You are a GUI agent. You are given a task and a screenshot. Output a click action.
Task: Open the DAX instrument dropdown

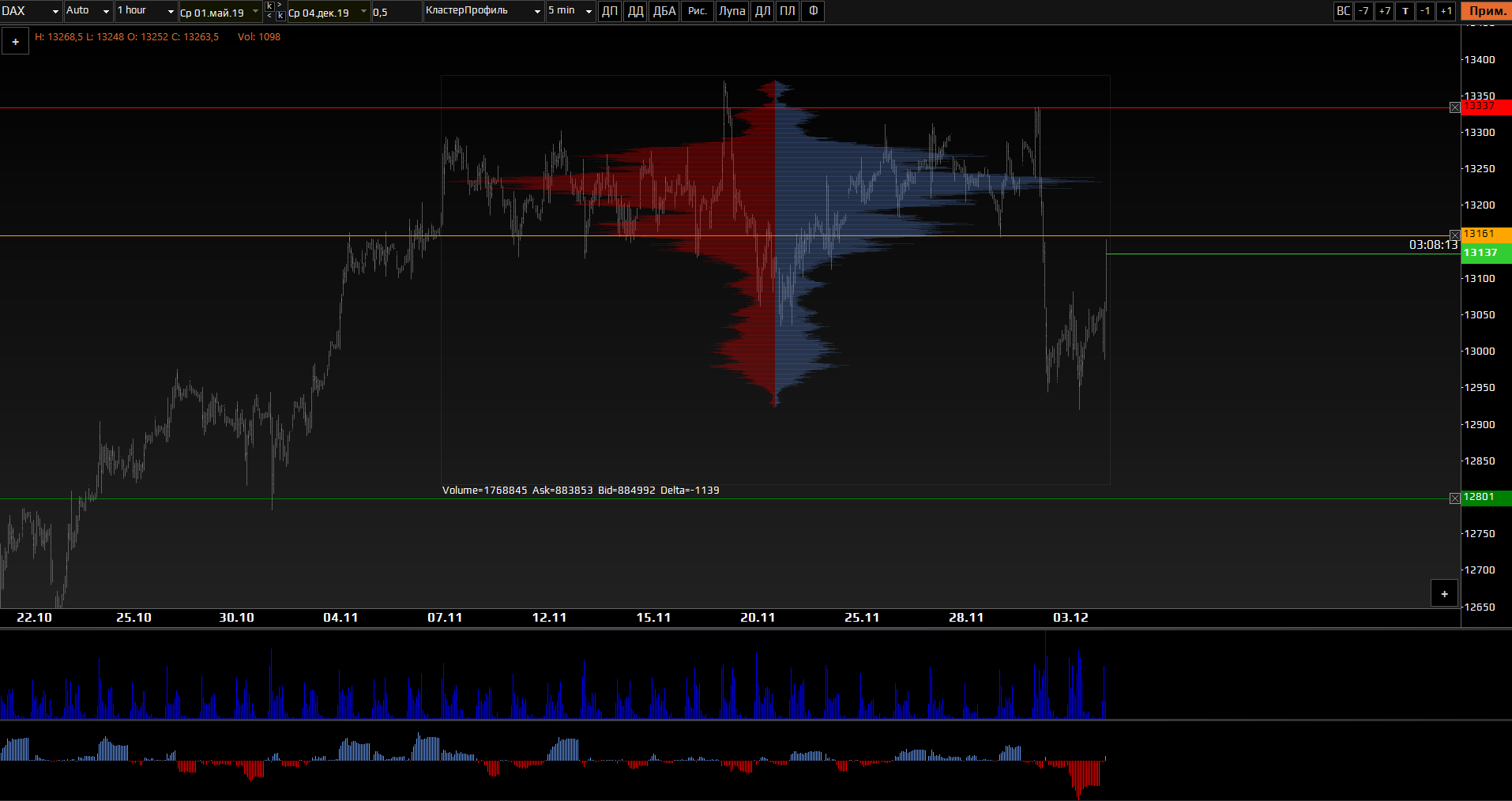tap(32, 11)
